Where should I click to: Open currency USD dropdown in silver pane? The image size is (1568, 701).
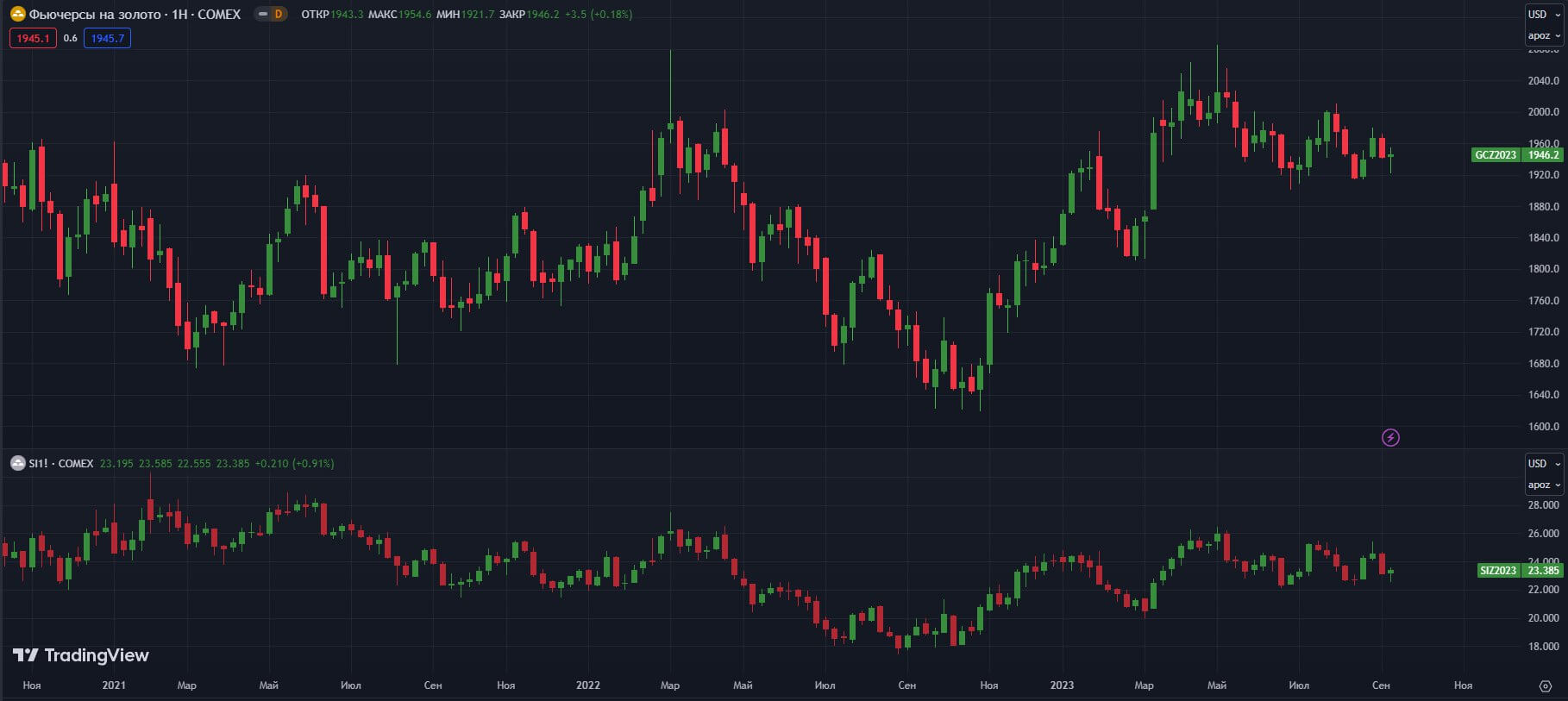point(1544,463)
